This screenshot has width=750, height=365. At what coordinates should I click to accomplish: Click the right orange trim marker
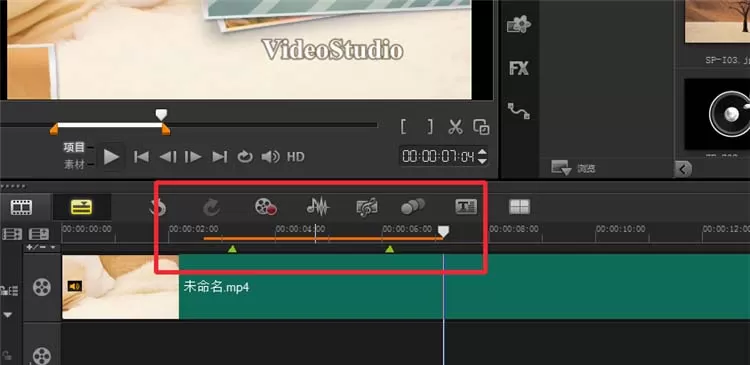pyautogui.click(x=166, y=129)
